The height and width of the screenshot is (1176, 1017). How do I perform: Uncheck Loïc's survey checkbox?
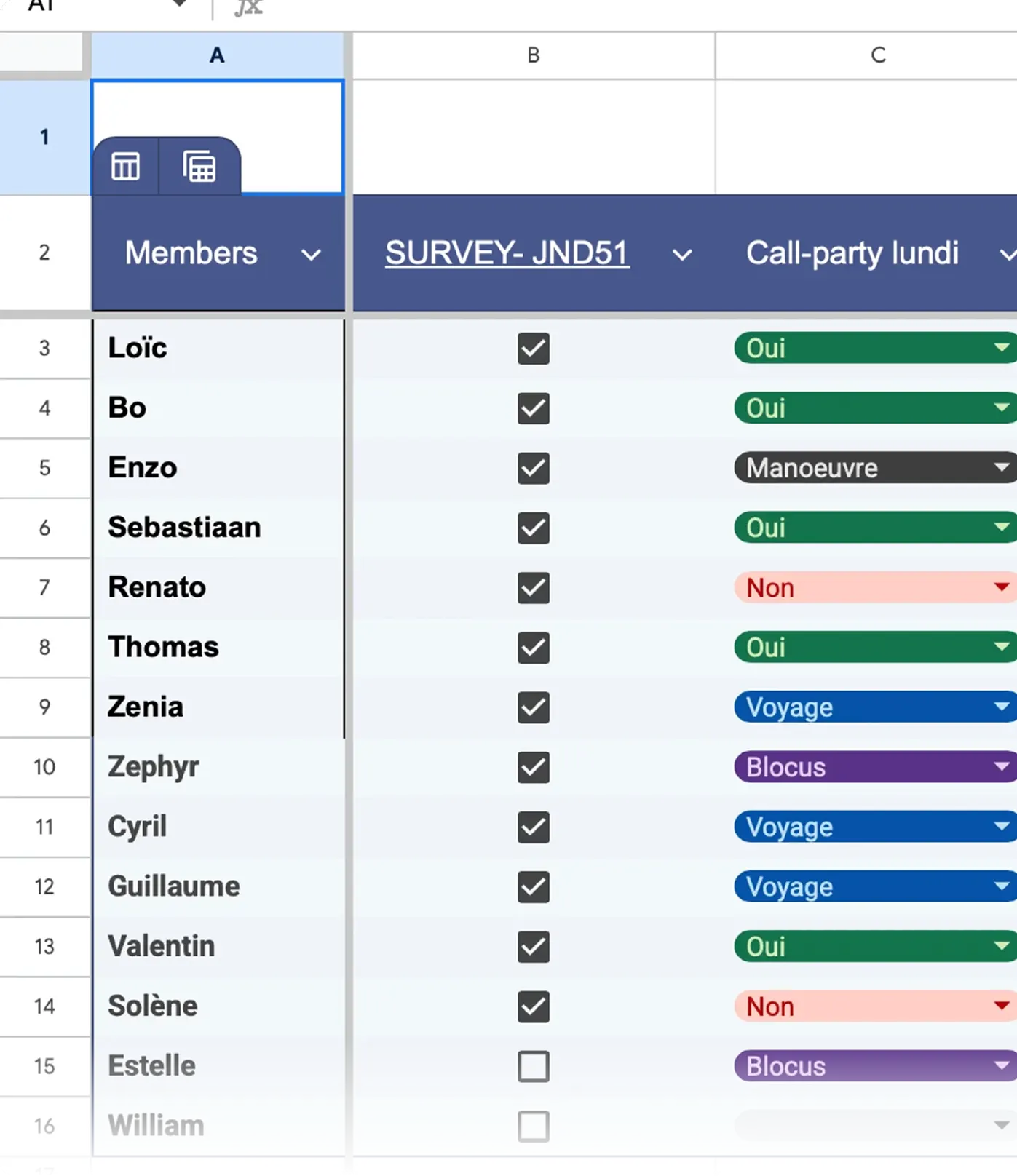534,349
